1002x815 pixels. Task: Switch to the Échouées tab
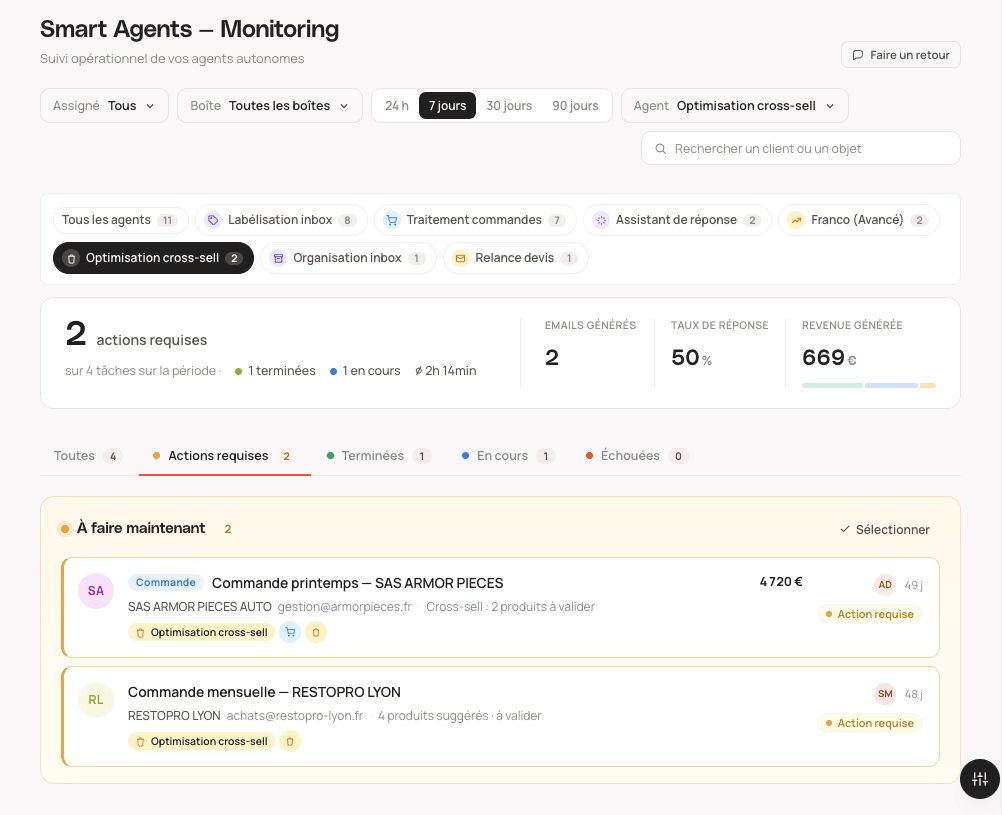(636, 456)
